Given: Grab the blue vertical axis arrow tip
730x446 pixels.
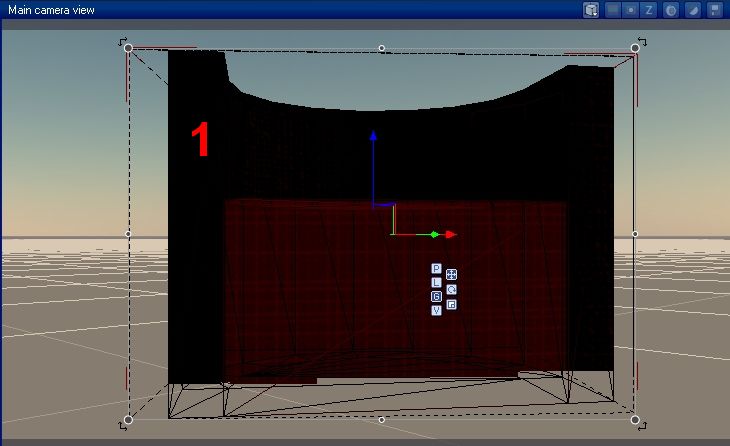Looking at the screenshot, I should point(373,135).
